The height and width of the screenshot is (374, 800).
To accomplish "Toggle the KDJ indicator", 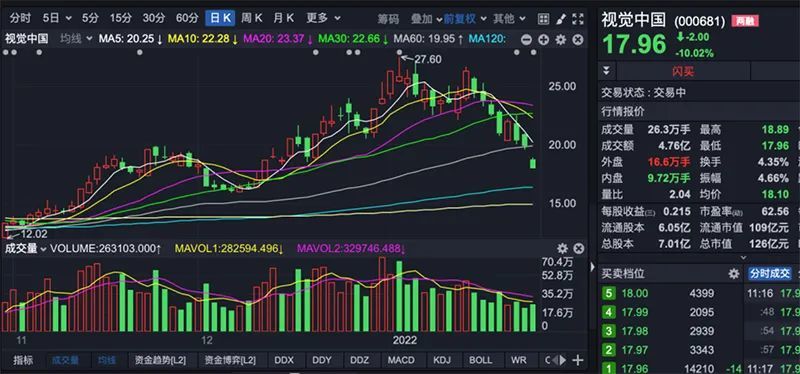I will tap(442, 360).
